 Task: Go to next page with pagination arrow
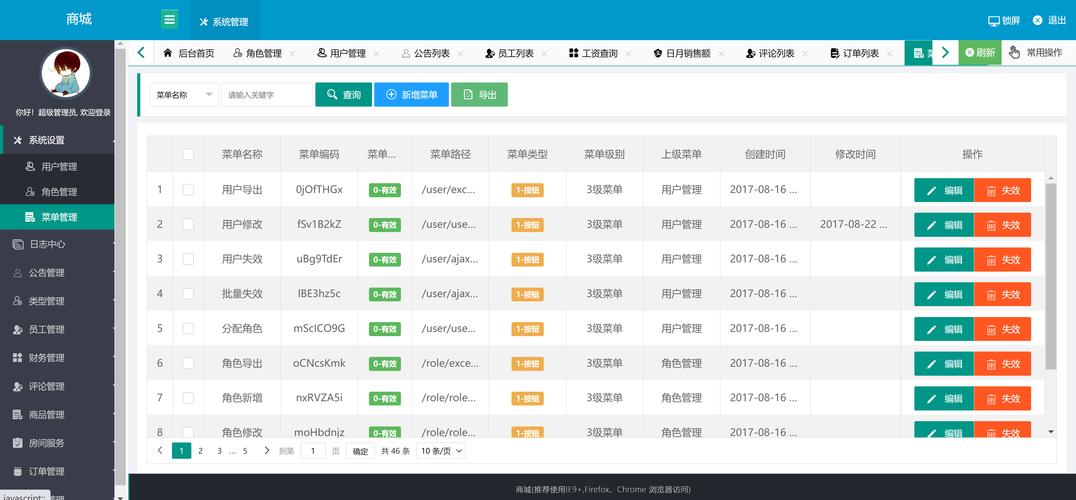pos(266,451)
